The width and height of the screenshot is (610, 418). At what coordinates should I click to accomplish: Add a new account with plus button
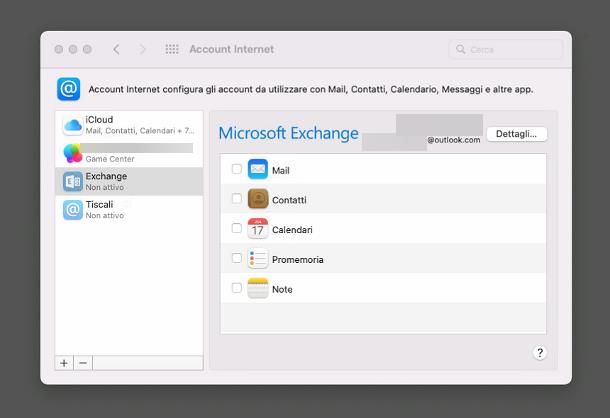64,363
